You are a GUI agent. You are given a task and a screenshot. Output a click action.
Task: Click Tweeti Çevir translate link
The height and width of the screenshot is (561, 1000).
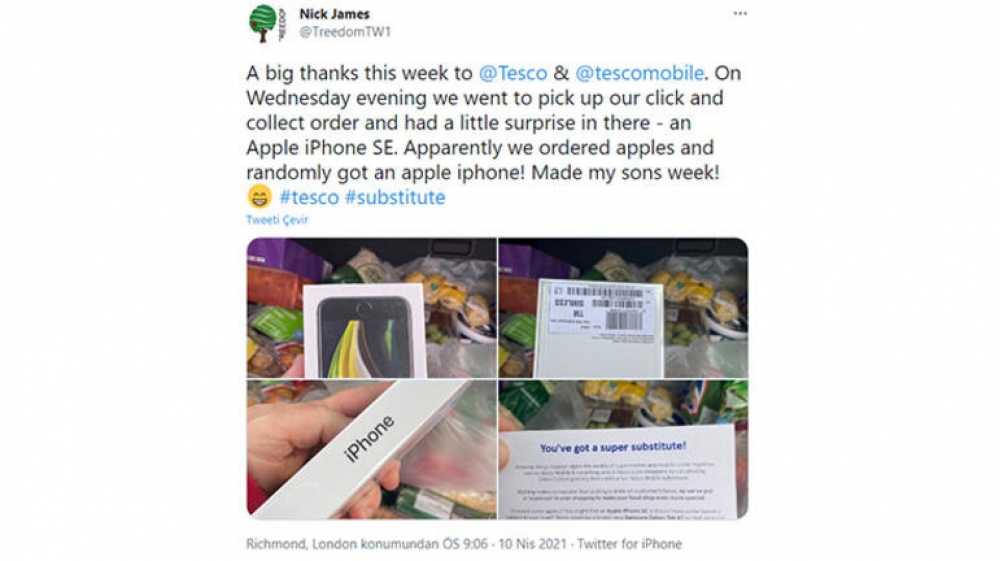[x=277, y=220]
